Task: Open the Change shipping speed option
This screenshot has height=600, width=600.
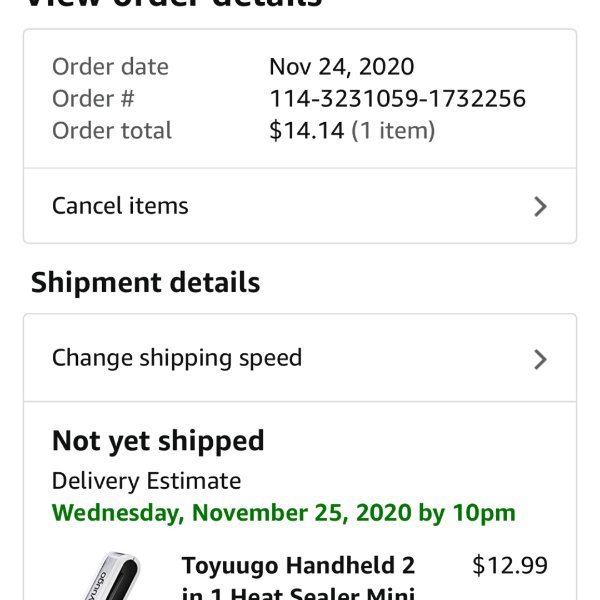Action: (x=300, y=358)
